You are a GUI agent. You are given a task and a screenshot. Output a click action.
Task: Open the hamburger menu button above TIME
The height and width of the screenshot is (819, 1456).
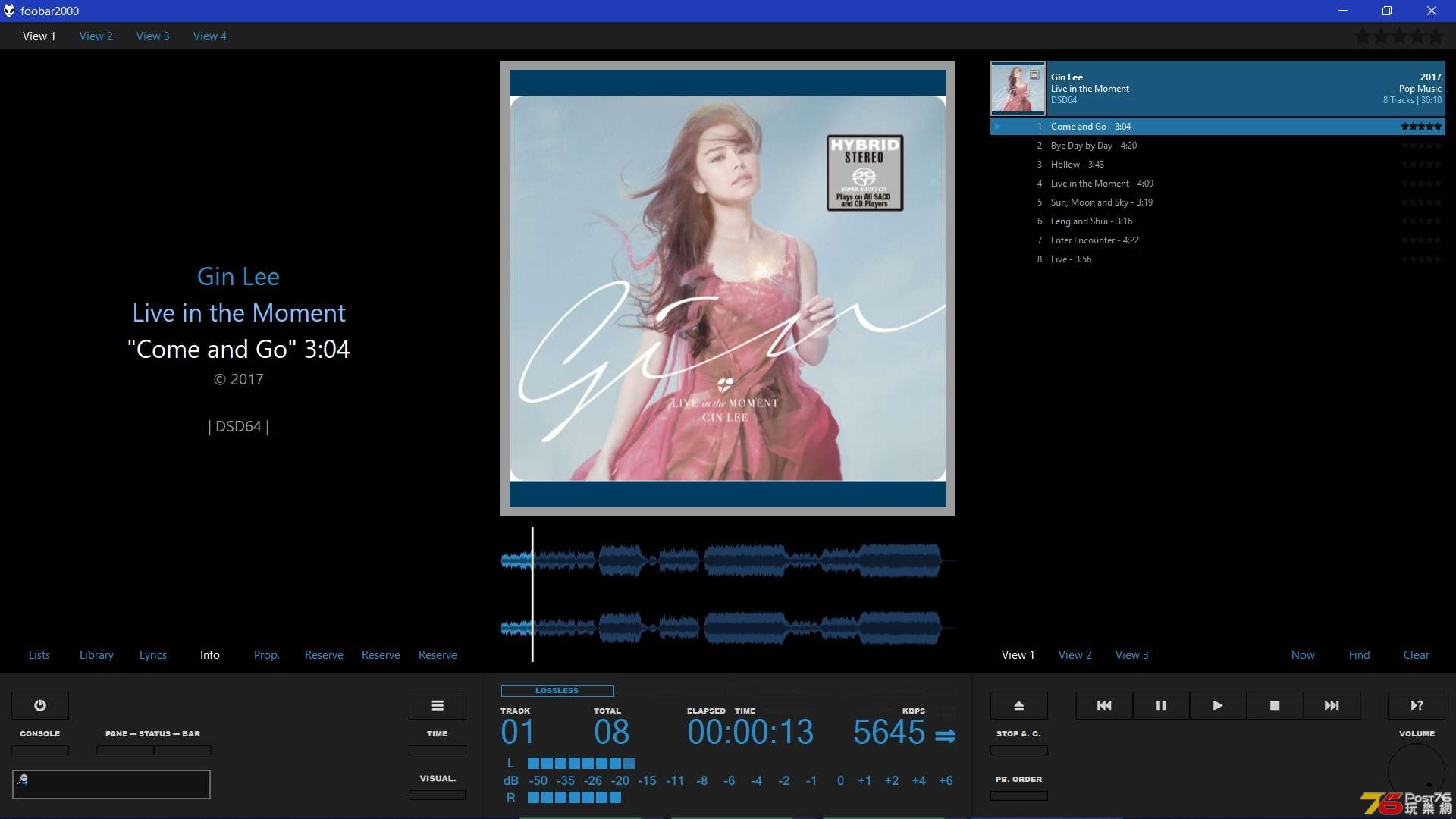pyautogui.click(x=438, y=705)
